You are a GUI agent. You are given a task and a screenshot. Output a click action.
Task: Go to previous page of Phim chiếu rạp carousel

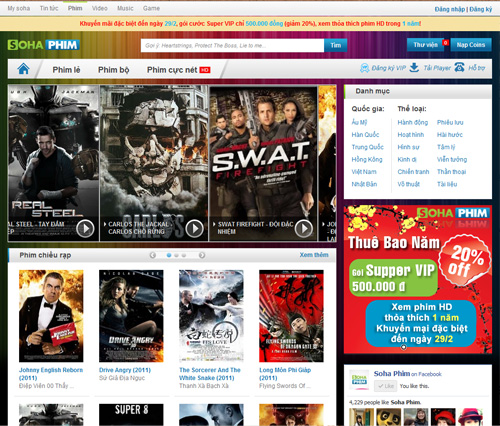(153, 255)
